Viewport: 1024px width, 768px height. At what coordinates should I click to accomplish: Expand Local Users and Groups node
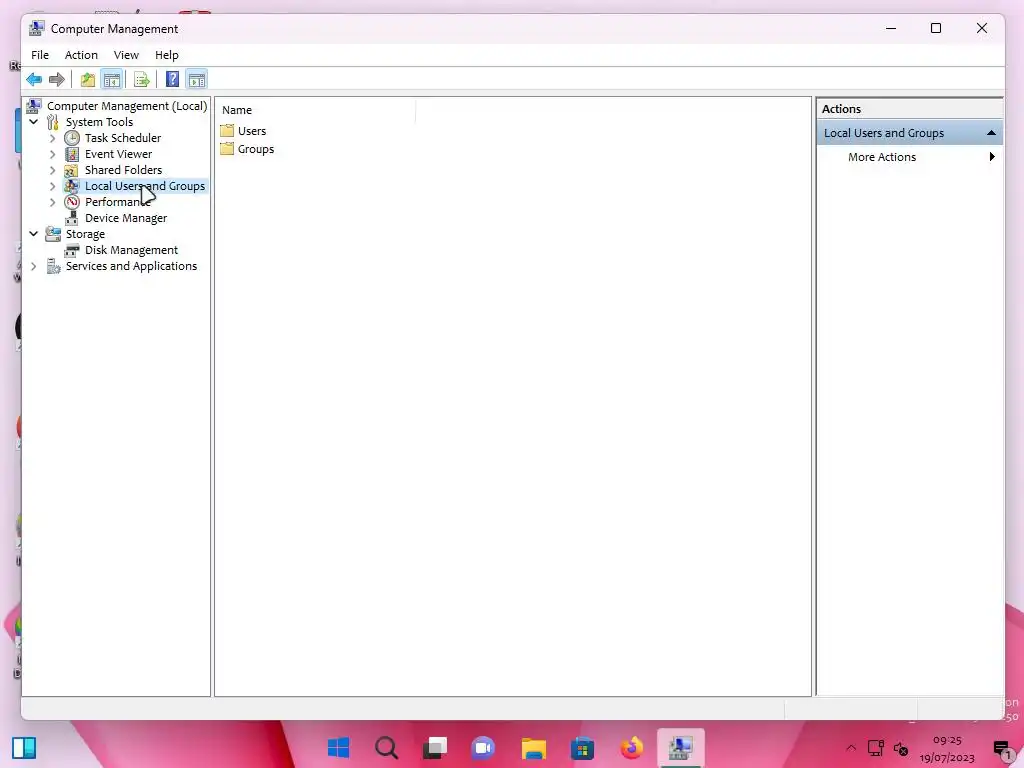53,186
